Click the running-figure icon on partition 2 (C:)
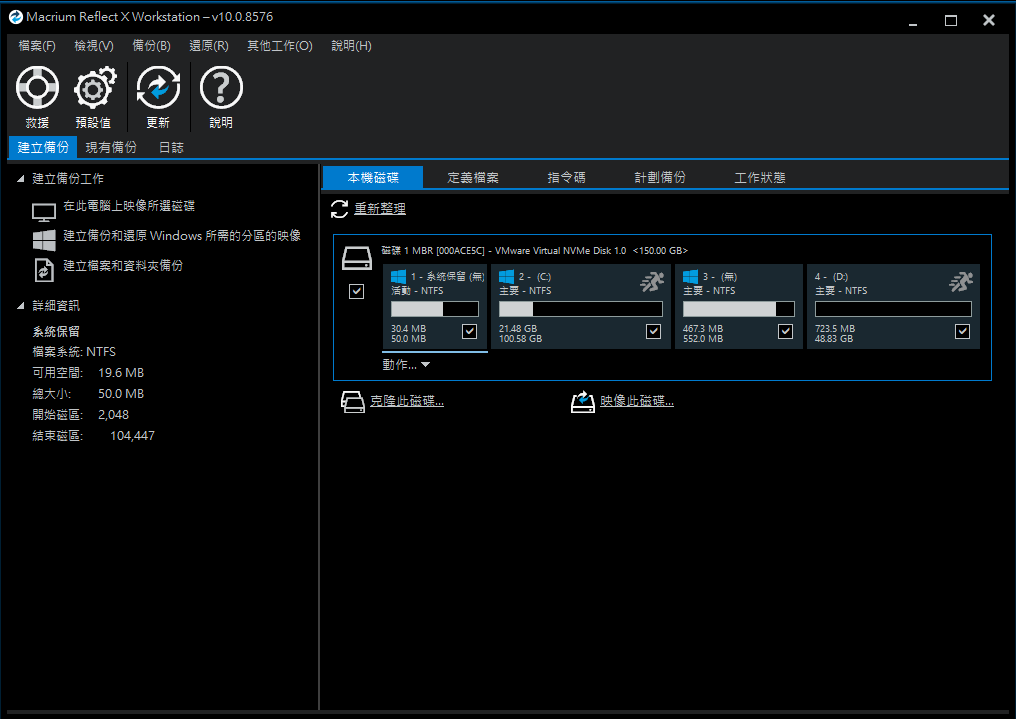Viewport: 1016px width, 719px height. 652,282
